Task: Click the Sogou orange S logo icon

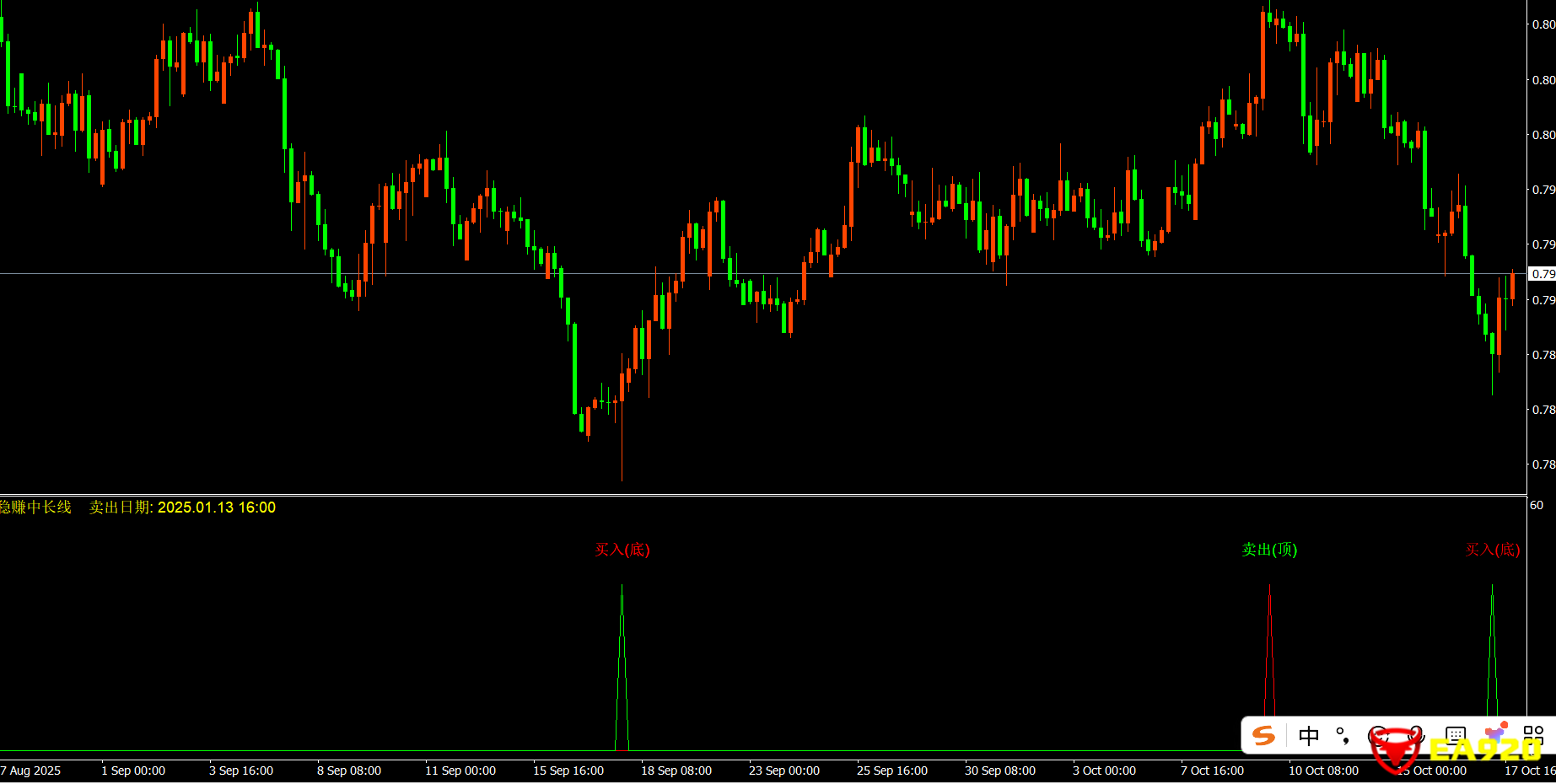Action: pos(1263,735)
